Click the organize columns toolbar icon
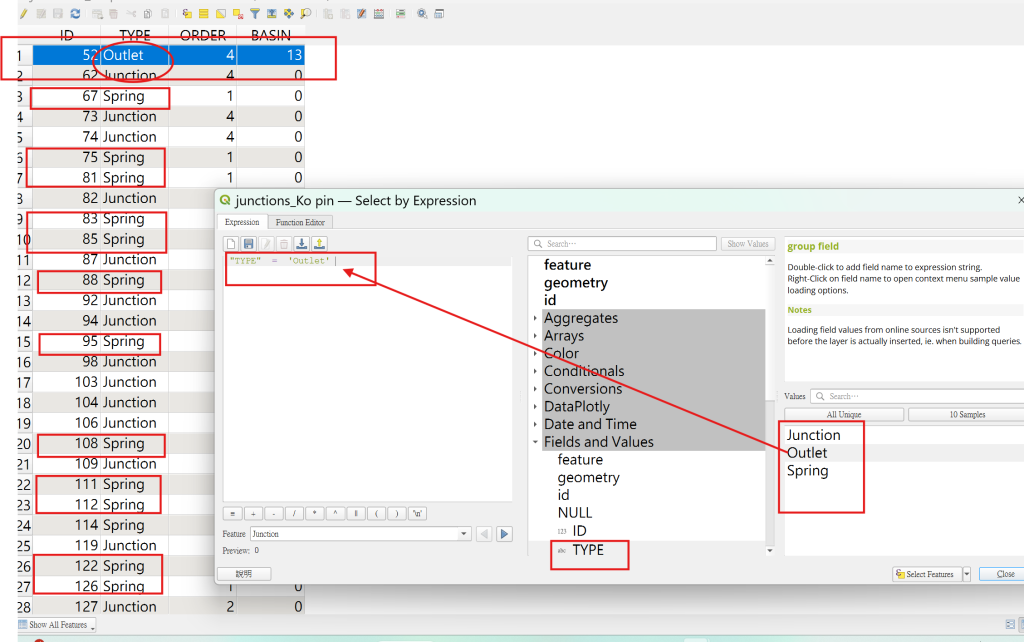Viewport: 1024px width, 642px height. click(362, 14)
